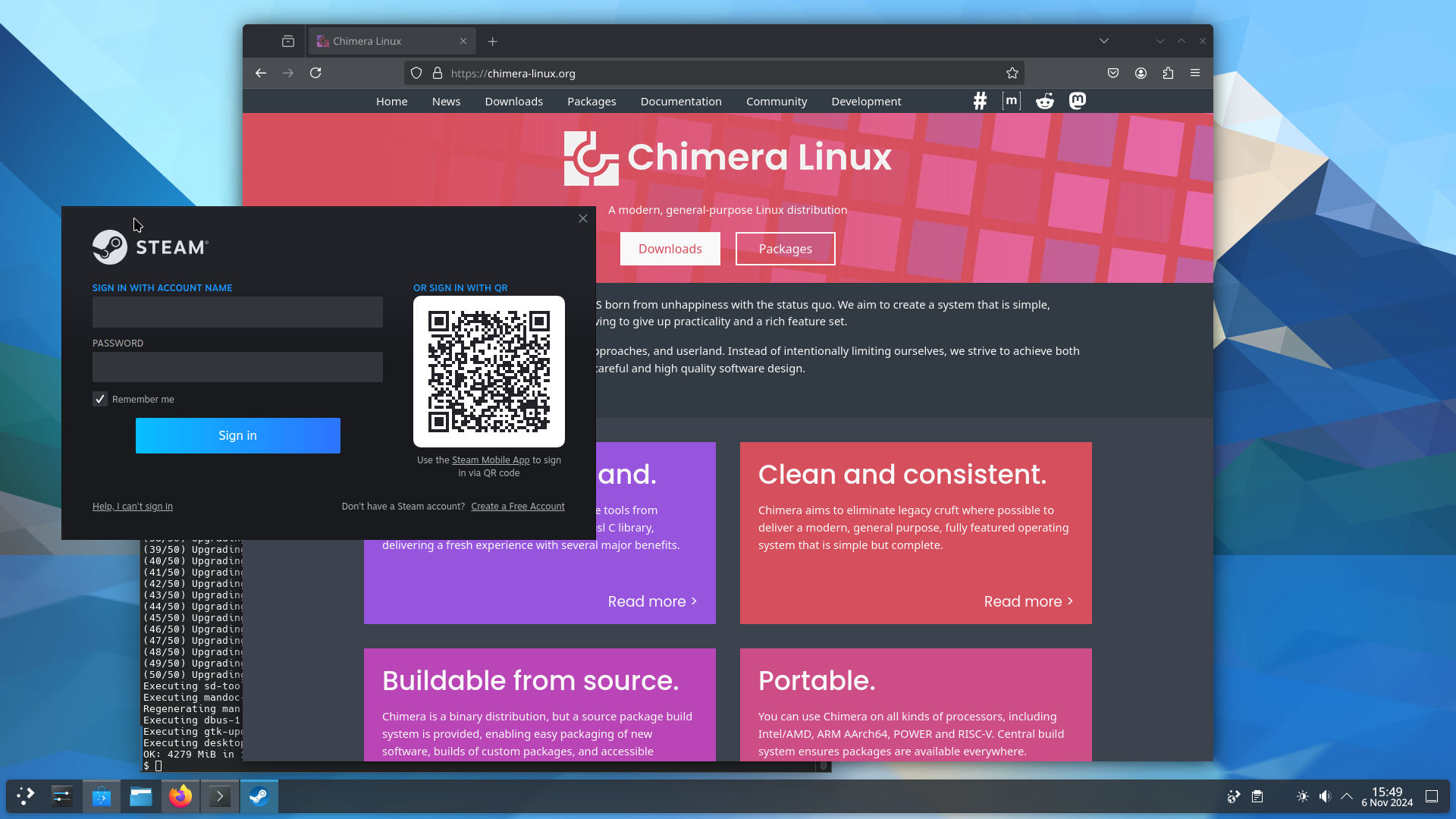Select the Chimera Linux browser tab
The width and height of the screenshot is (1456, 819).
tap(392, 41)
